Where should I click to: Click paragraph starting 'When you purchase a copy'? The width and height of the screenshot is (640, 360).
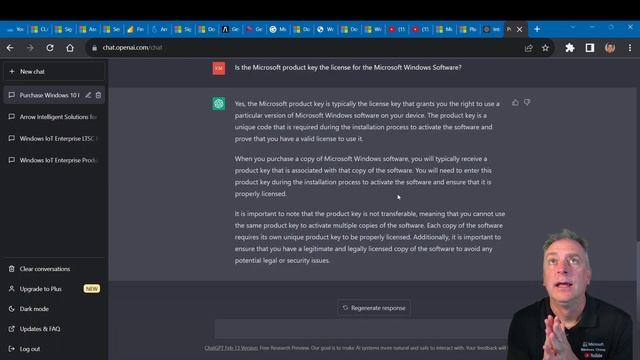pos(363,176)
